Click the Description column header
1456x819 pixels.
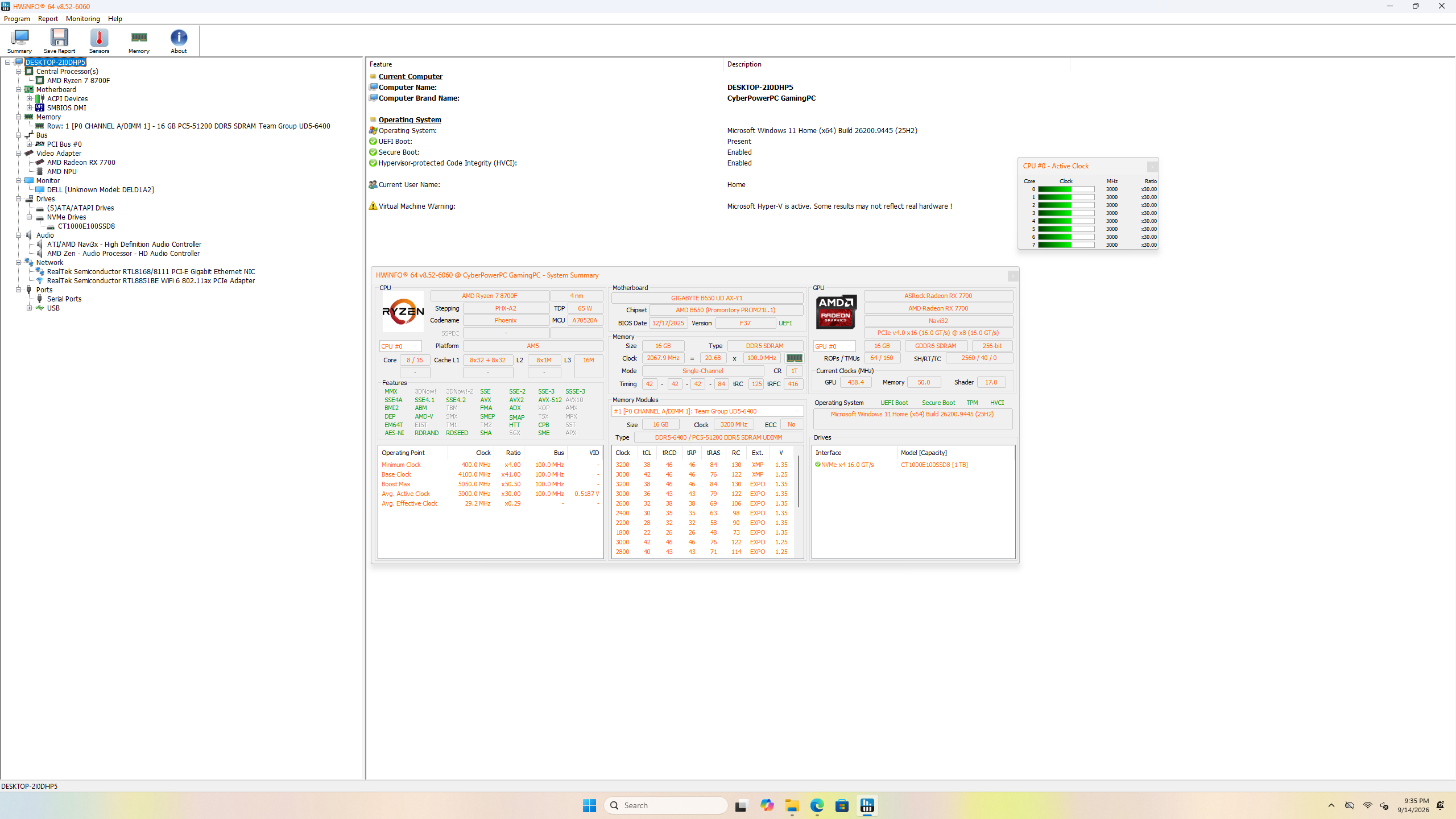coord(896,64)
